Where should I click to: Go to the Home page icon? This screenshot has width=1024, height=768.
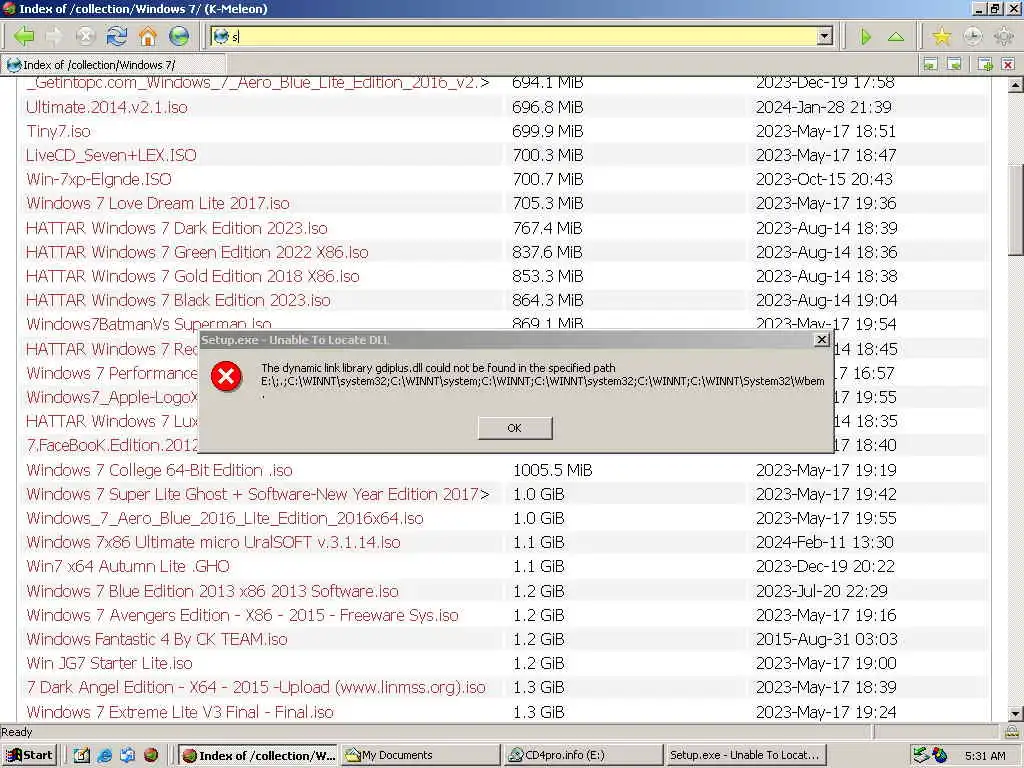click(148, 36)
